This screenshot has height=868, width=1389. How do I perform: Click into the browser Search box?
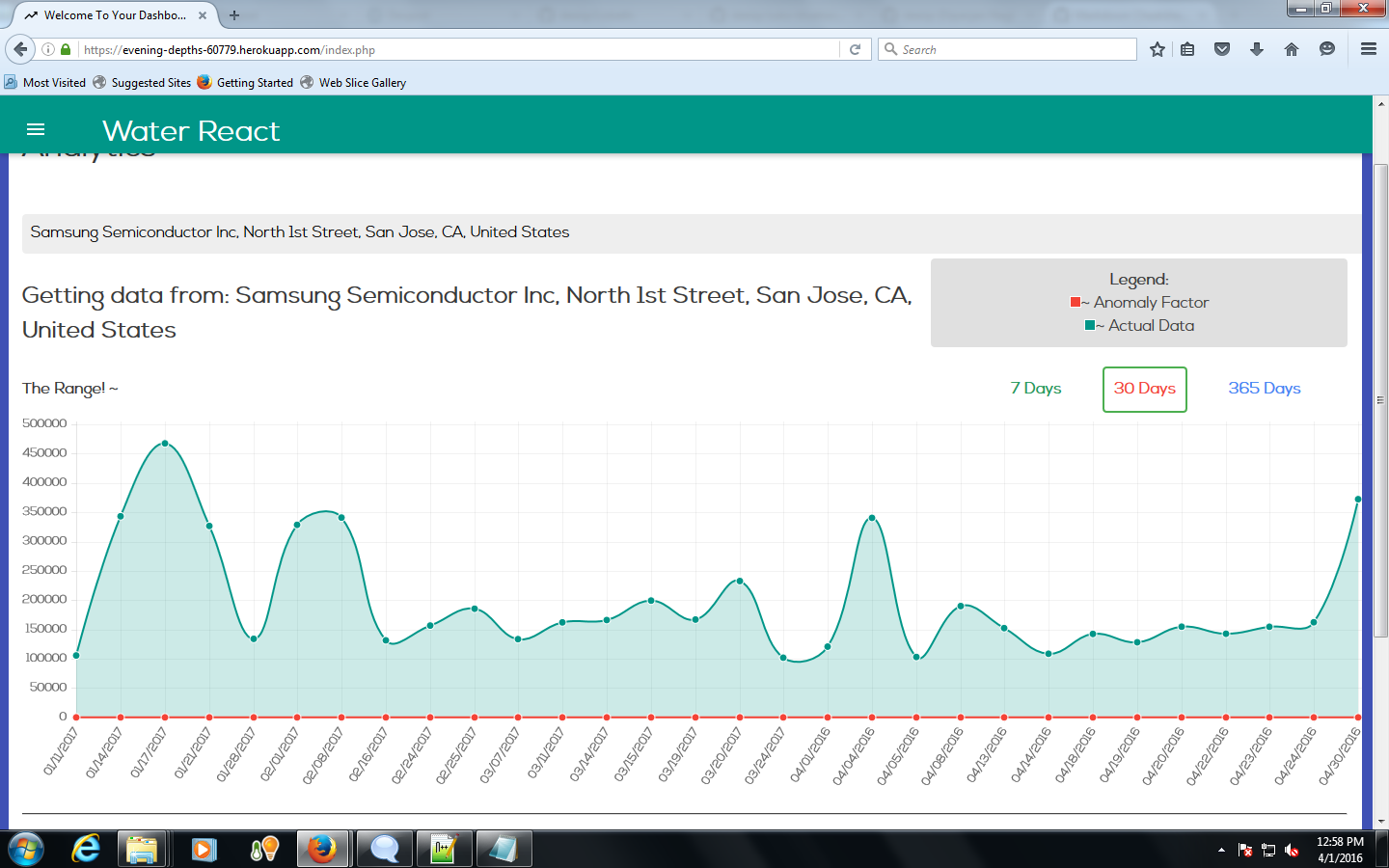(x=1007, y=49)
